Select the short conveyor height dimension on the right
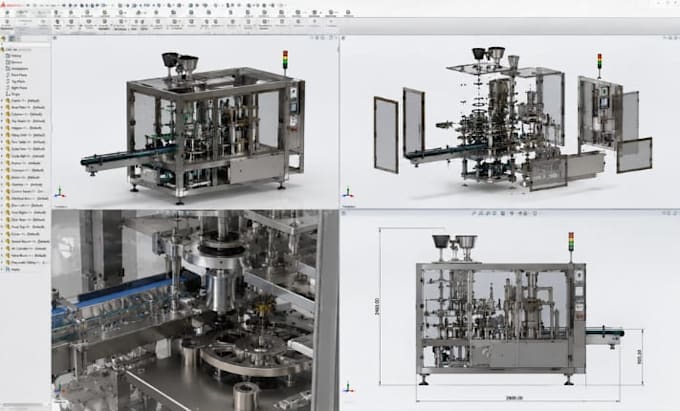 (639, 357)
